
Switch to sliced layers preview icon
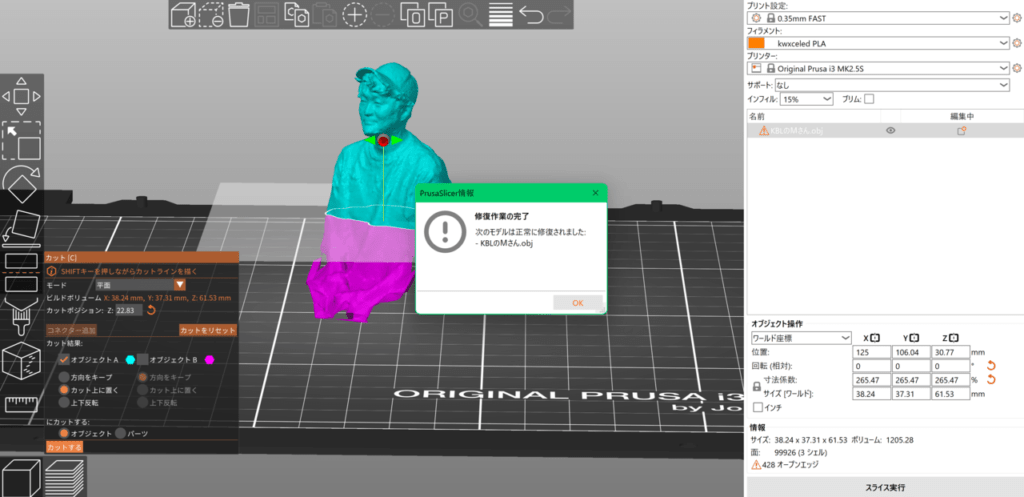tap(63, 477)
